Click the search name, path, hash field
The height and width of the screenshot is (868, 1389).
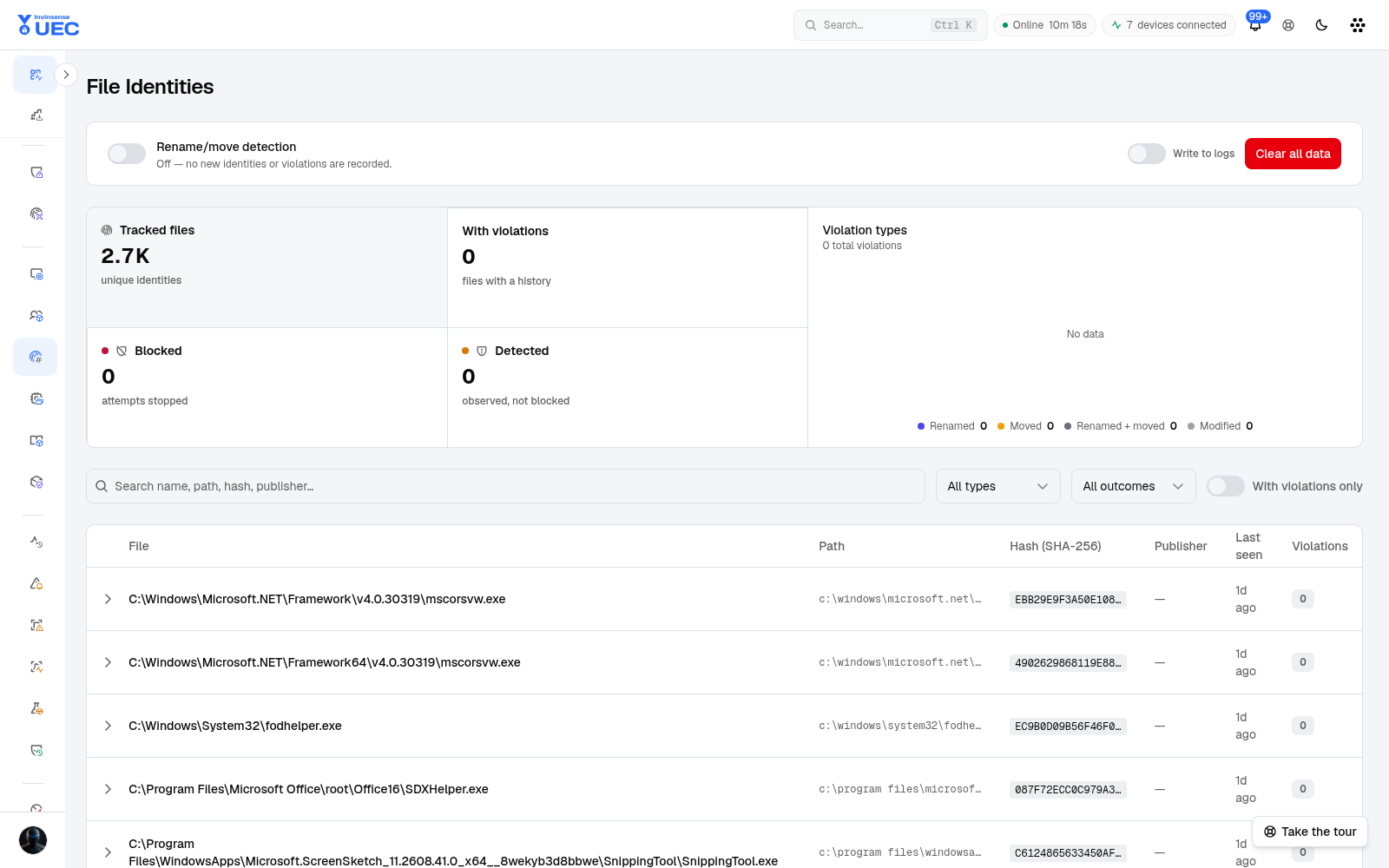tap(505, 486)
